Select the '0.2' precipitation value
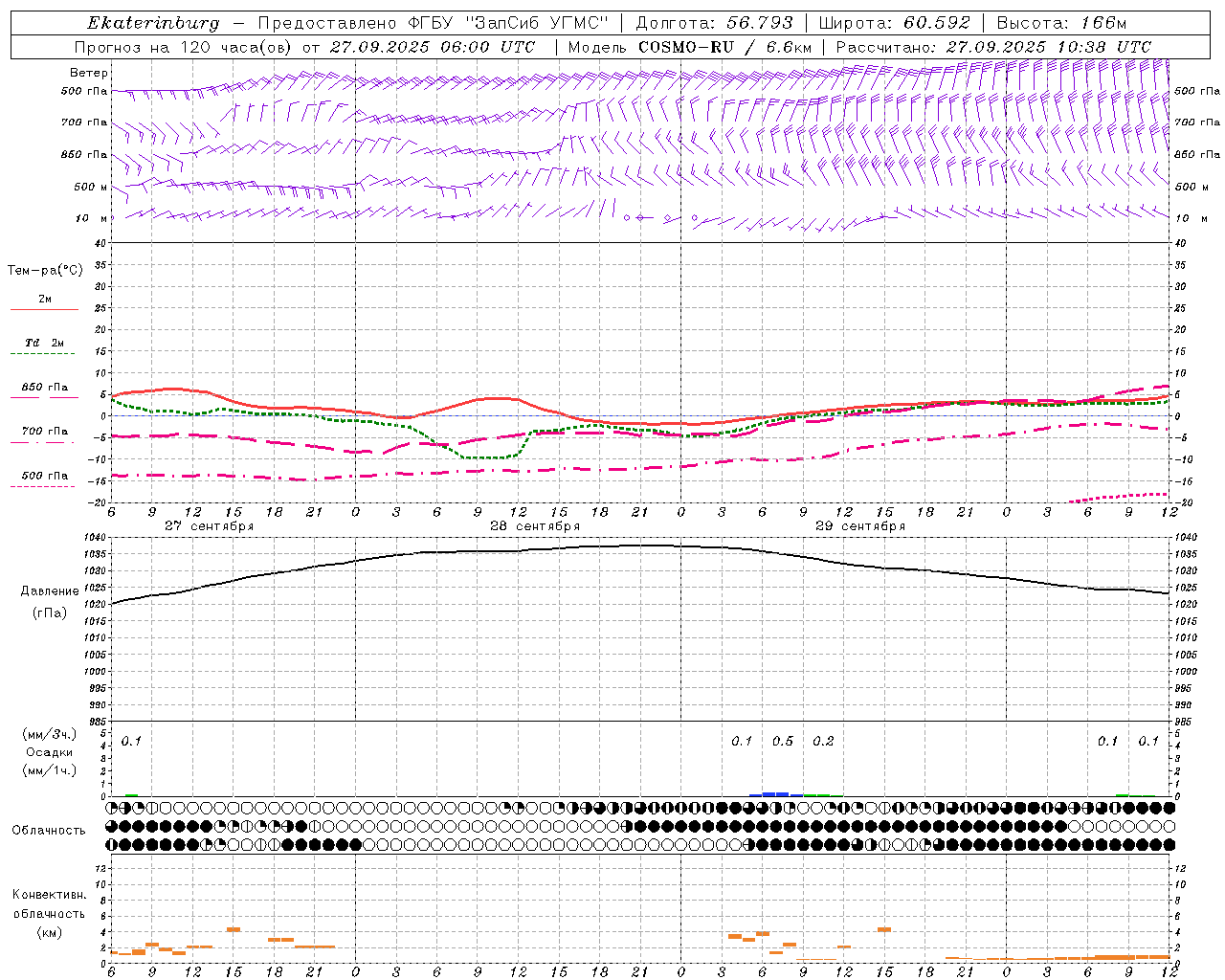 (x=823, y=742)
